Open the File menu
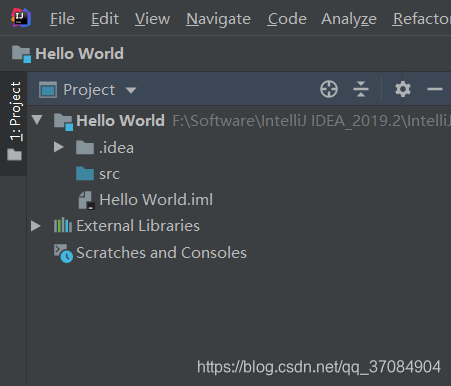451x386 pixels. (x=62, y=19)
